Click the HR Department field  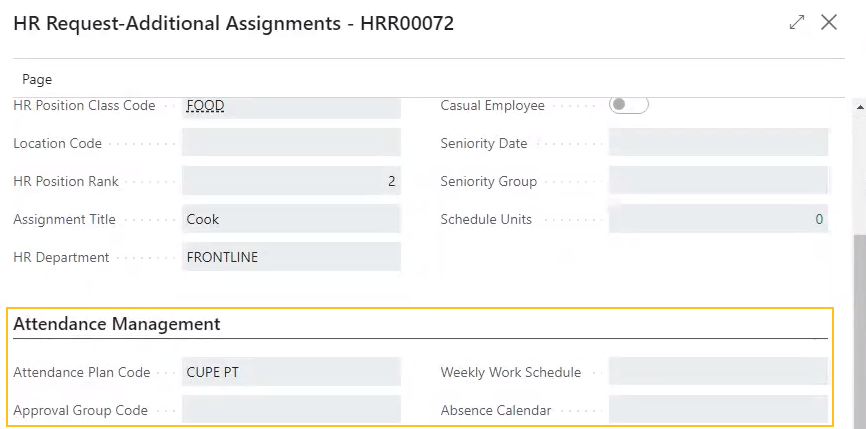[x=291, y=257]
